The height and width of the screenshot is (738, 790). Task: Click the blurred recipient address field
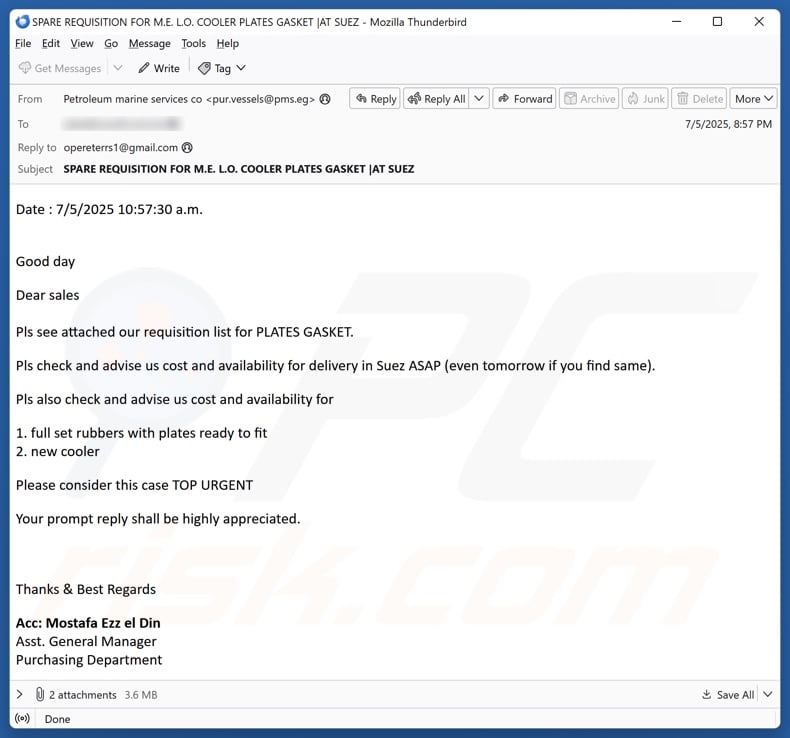[x=121, y=123]
